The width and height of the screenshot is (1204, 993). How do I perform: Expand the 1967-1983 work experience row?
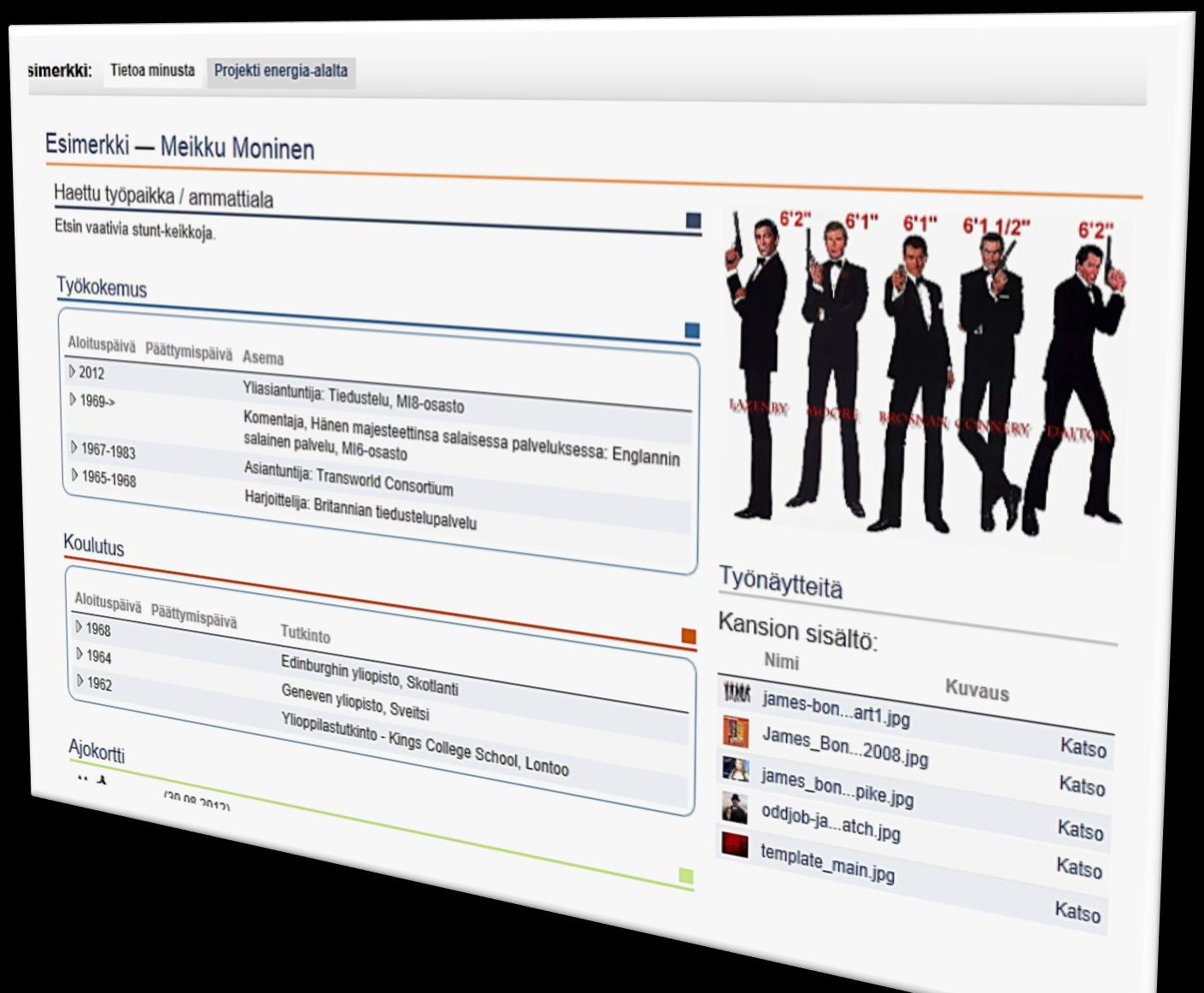75,448
